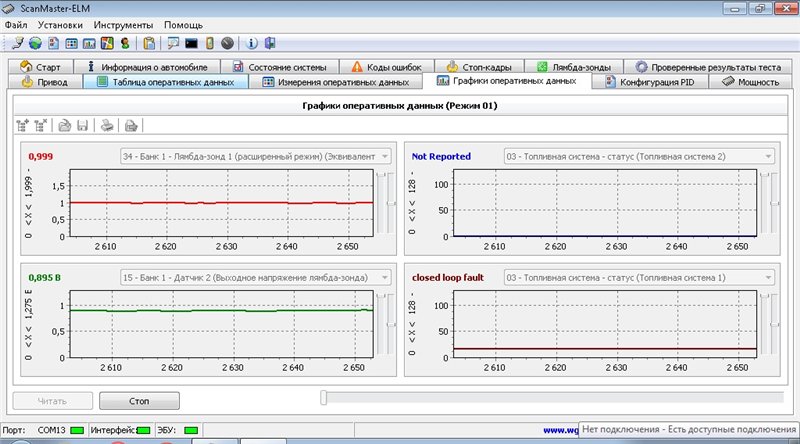
Task: Switch to the Мощность tab
Action: tap(751, 82)
